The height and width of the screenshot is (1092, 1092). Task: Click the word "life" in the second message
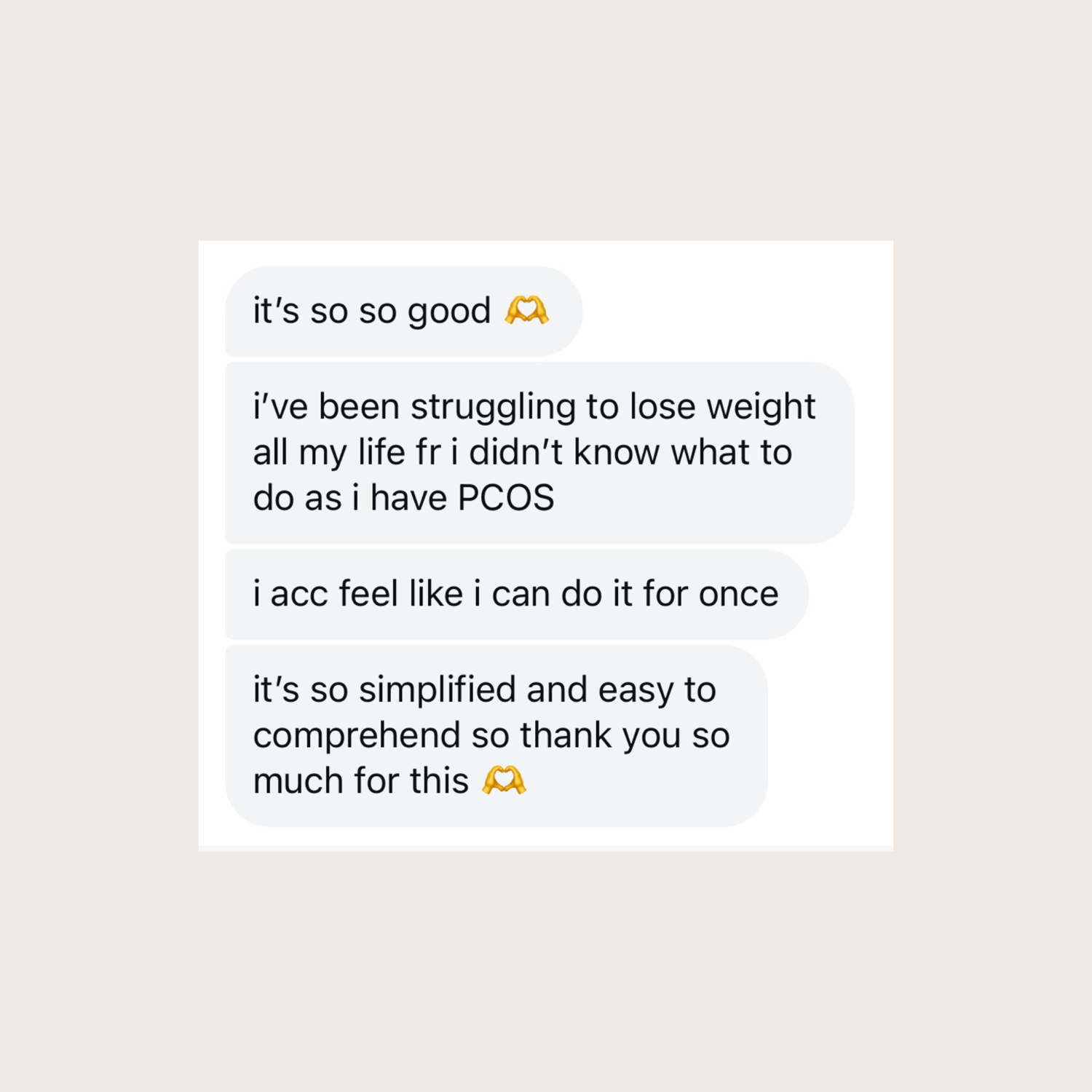pos(381,452)
